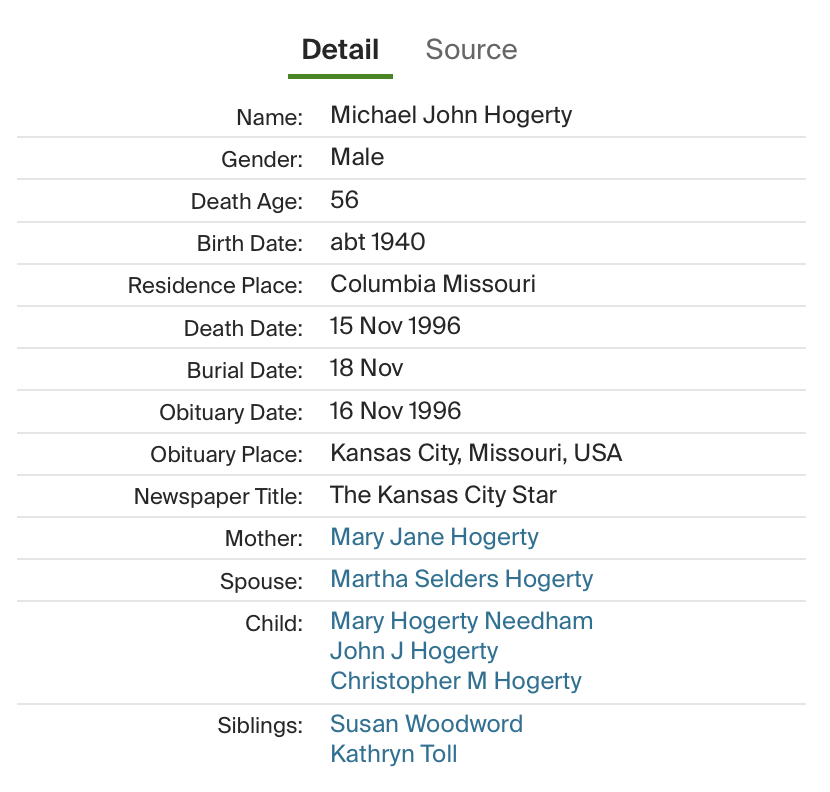Select the Detail tab
830x792 pixels.
[340, 50]
